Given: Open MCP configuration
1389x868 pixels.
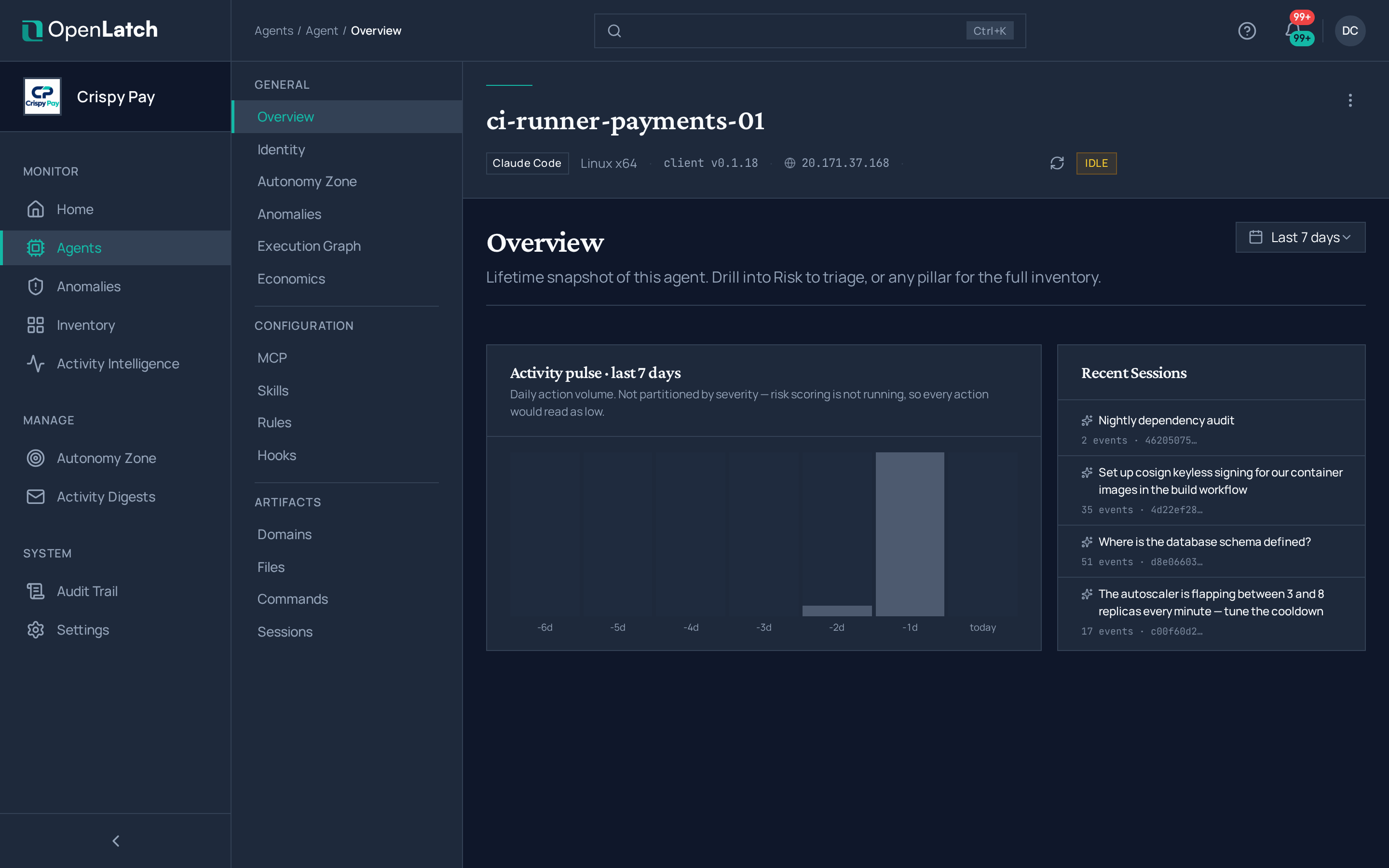Looking at the screenshot, I should tap(347, 358).
